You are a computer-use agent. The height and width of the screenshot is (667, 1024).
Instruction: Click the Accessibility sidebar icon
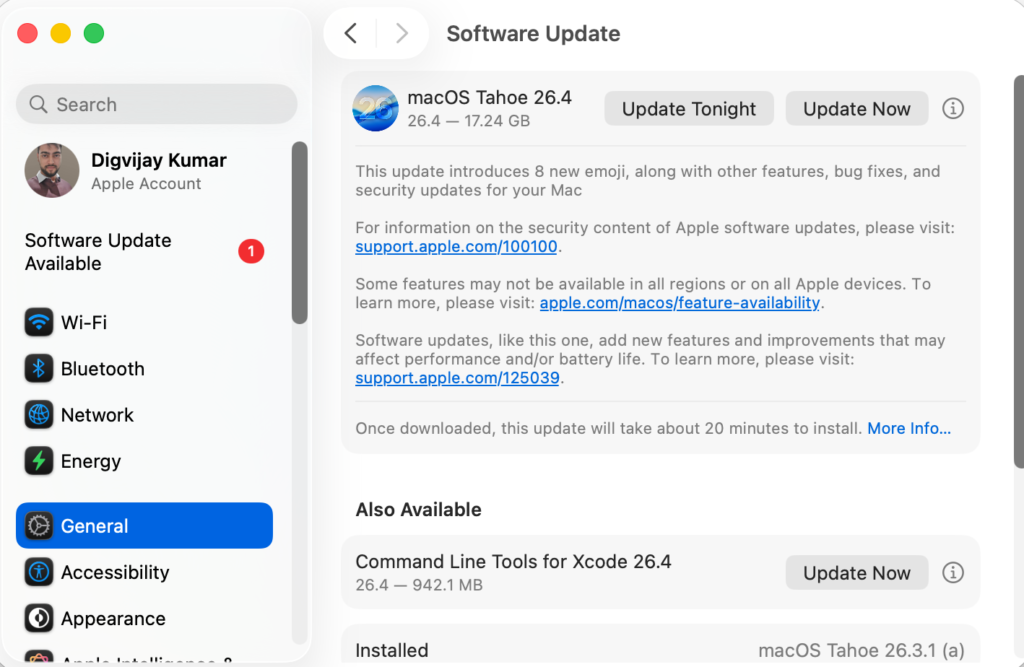coord(39,572)
